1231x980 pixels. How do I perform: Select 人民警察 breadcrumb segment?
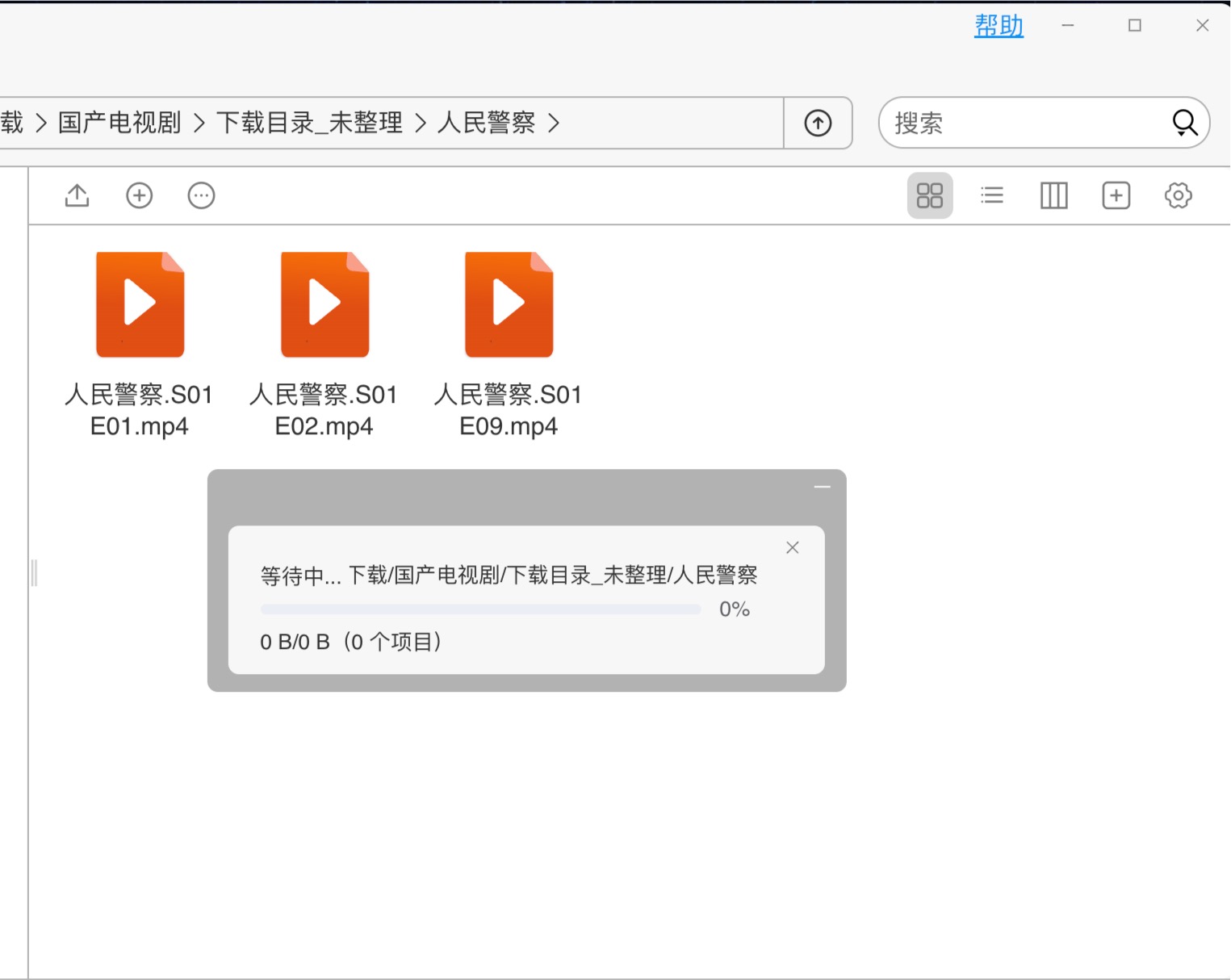coord(487,123)
